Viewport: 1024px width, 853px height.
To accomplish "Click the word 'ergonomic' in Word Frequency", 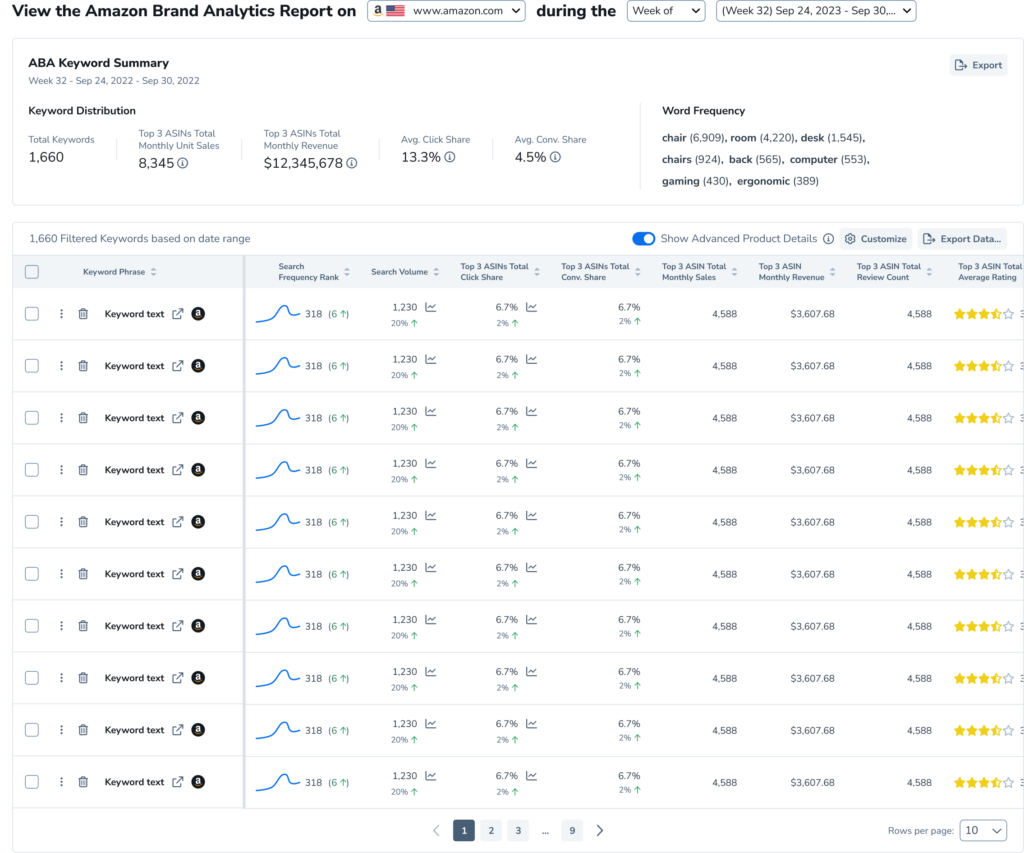I will tap(763, 182).
